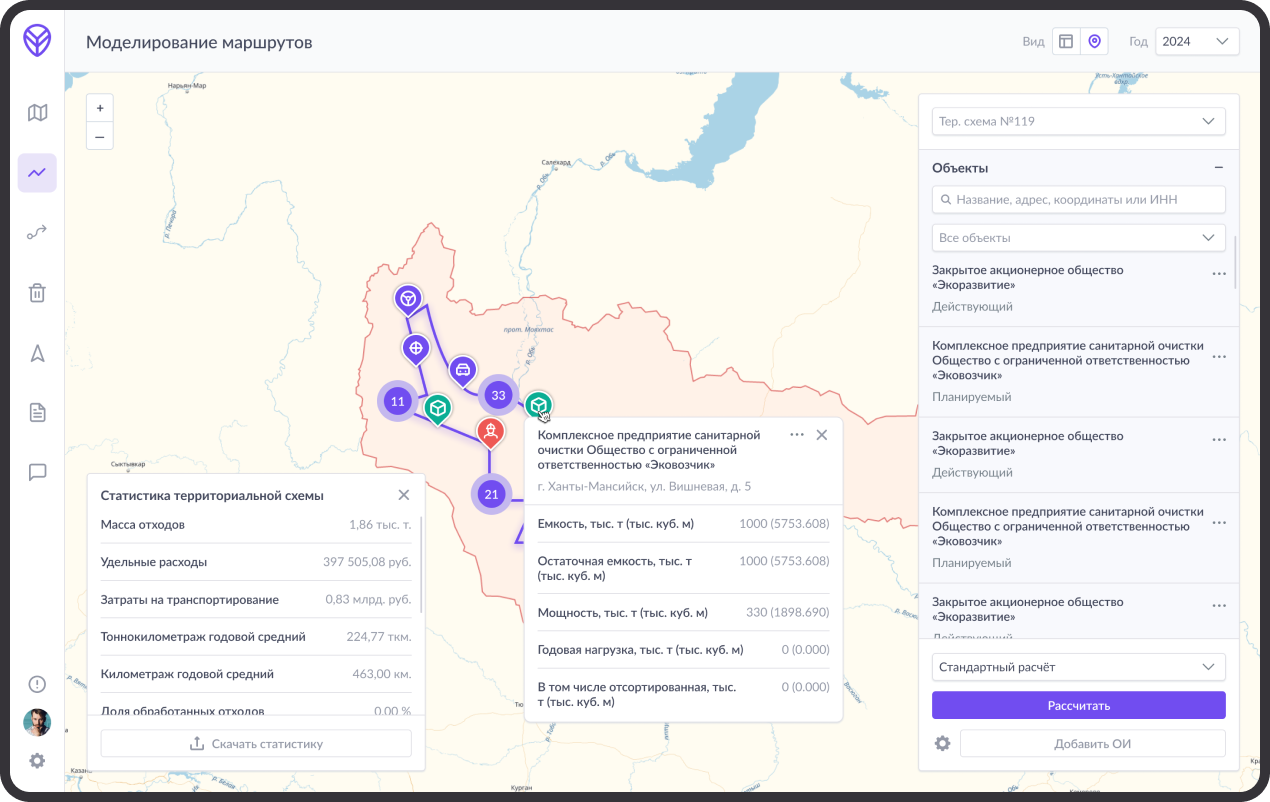This screenshot has width=1270, height=802.
Task: Open the waste trash bin sidebar icon
Action: click(37, 293)
